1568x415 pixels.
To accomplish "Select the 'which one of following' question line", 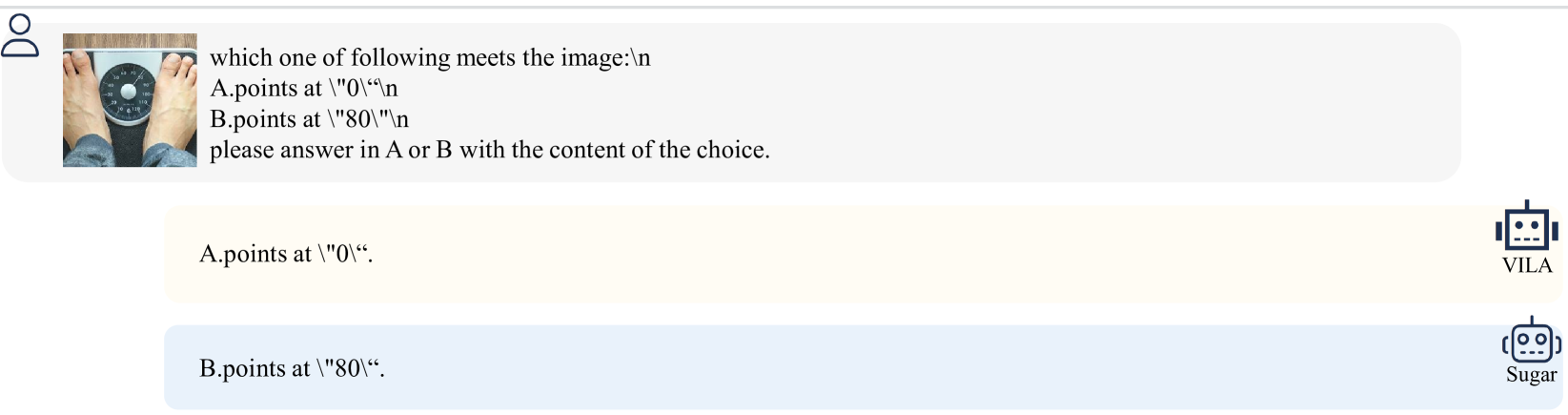I will (430, 58).
